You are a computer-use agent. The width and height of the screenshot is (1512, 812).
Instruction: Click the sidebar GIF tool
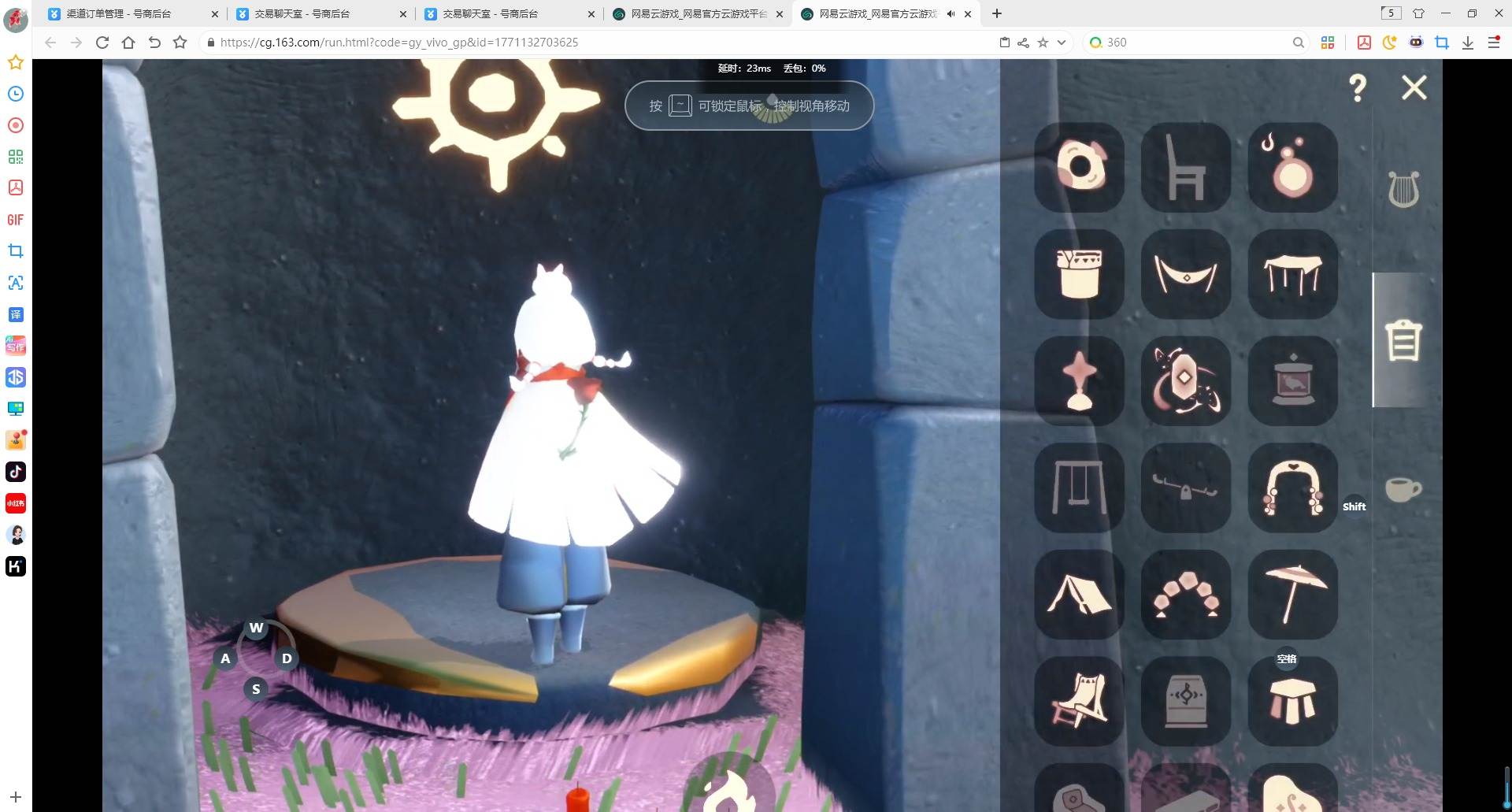[x=16, y=220]
